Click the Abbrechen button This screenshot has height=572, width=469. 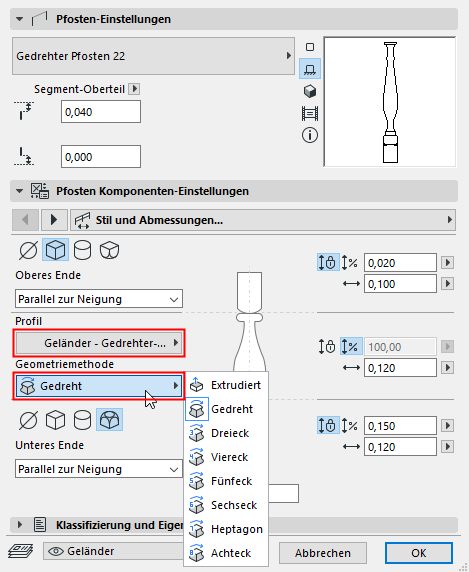(323, 553)
